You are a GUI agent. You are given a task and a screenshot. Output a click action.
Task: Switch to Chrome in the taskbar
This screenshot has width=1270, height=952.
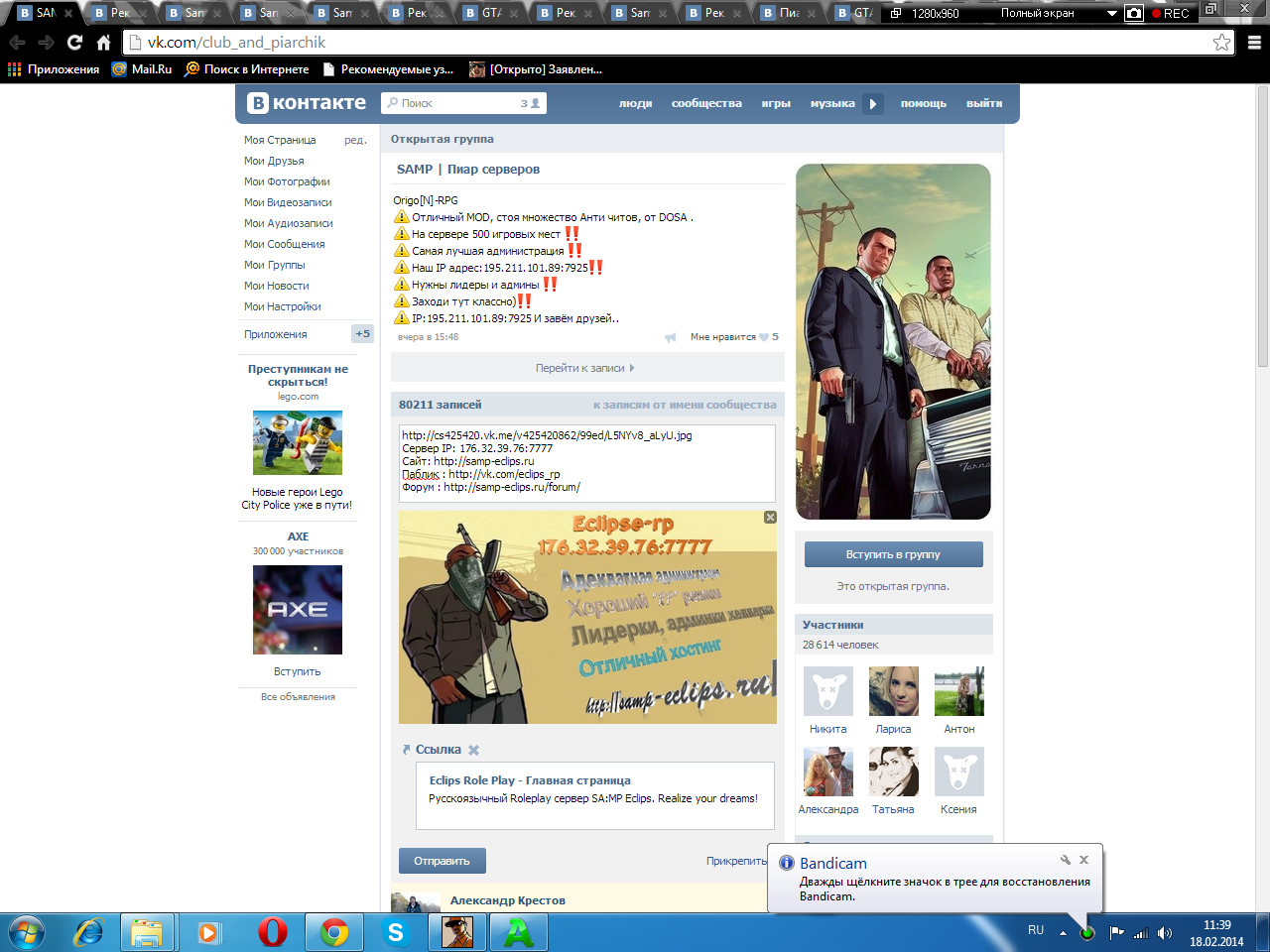click(x=334, y=932)
